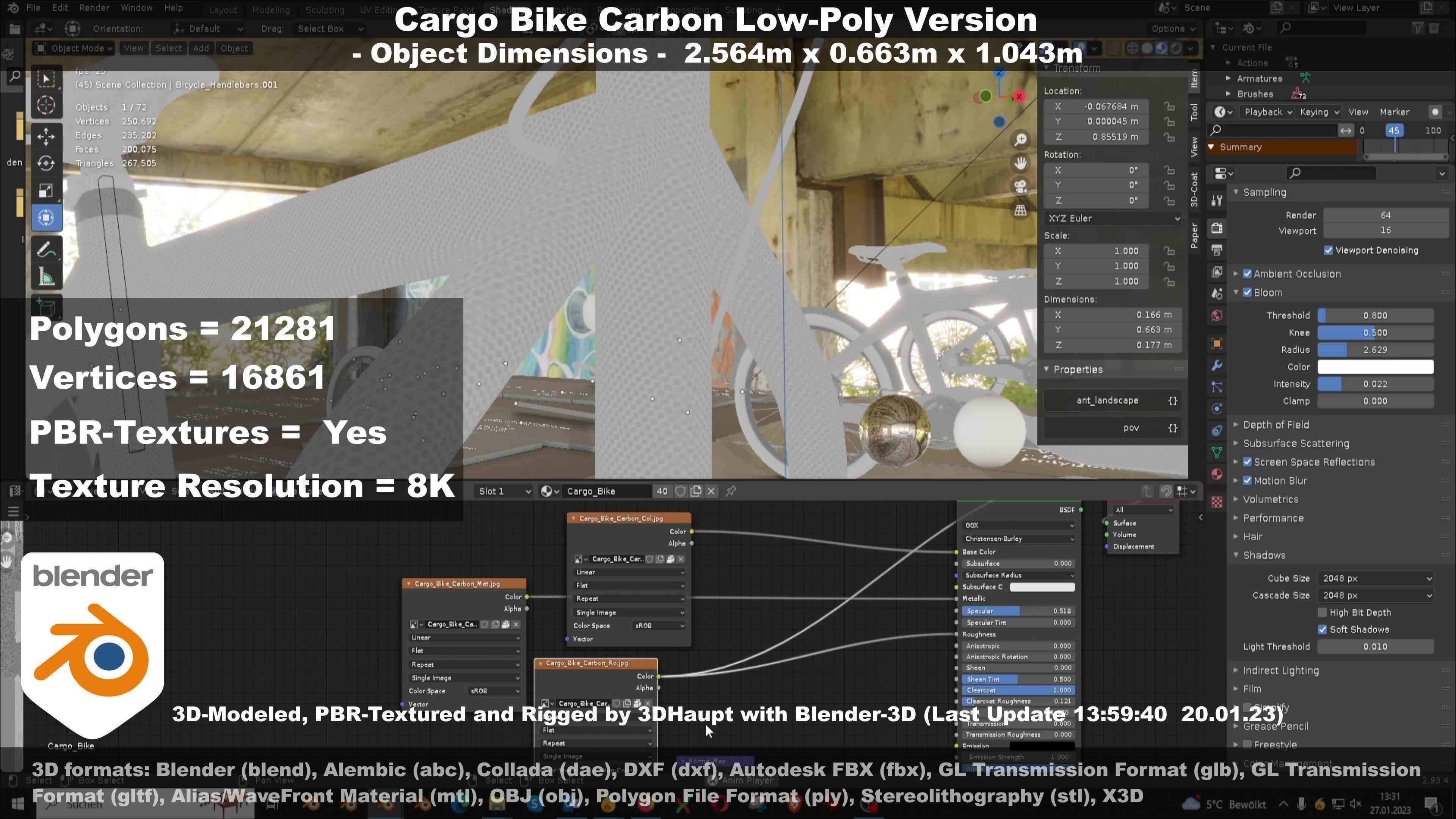Image resolution: width=1456 pixels, height=819 pixels.
Task: Disable Bloom checkbox
Action: 1247,293
